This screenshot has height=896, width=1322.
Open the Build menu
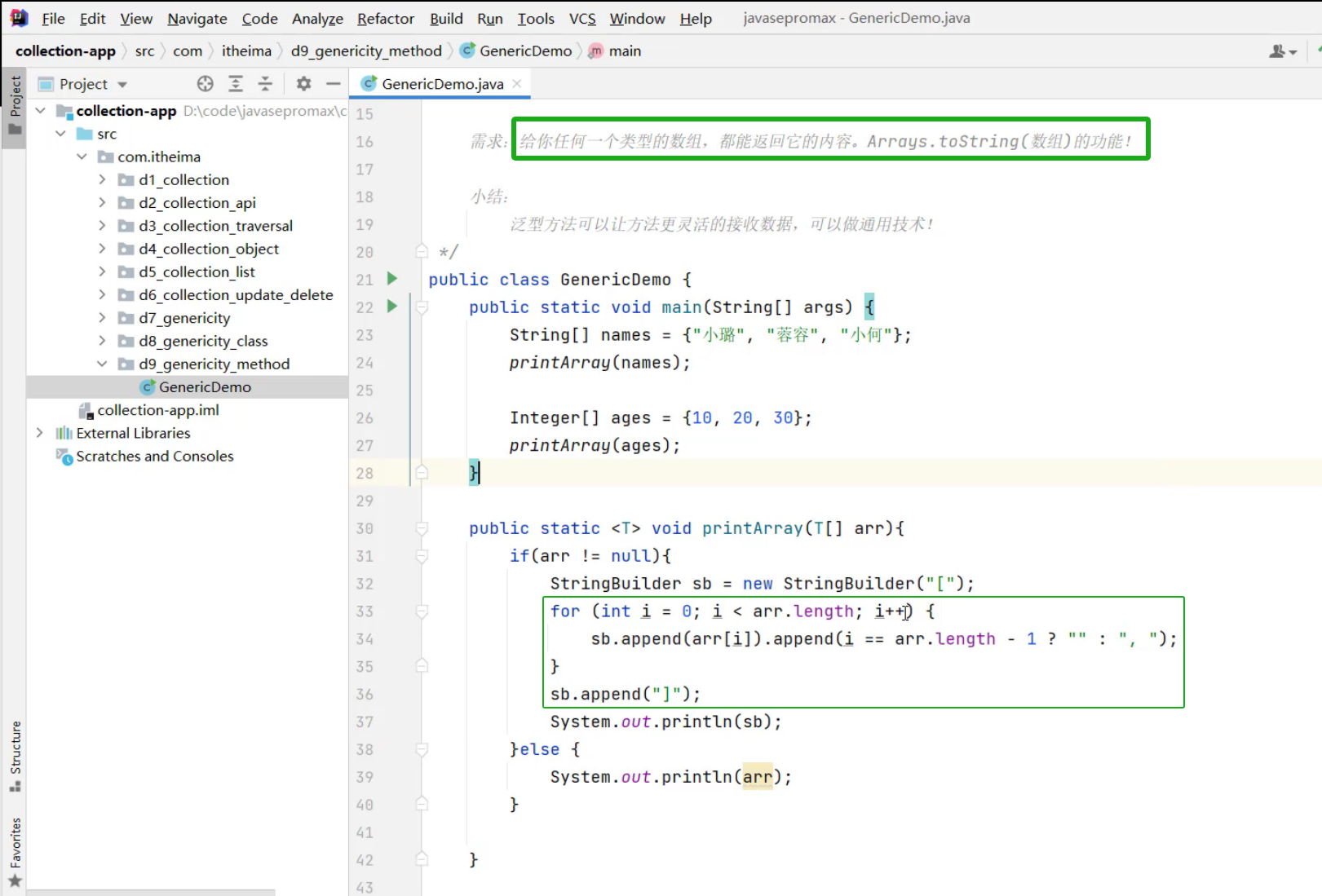click(x=446, y=19)
